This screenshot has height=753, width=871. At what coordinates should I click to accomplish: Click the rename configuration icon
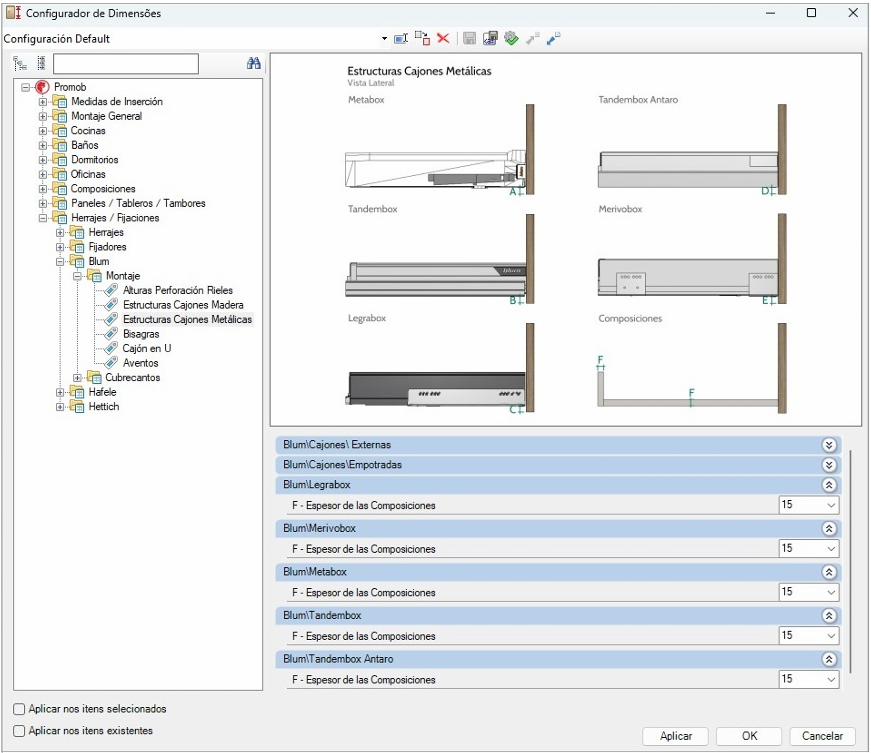(x=401, y=38)
